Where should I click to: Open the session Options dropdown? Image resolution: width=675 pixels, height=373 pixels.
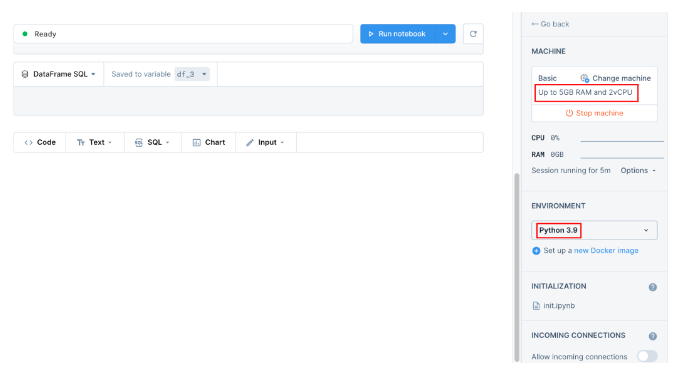(638, 171)
